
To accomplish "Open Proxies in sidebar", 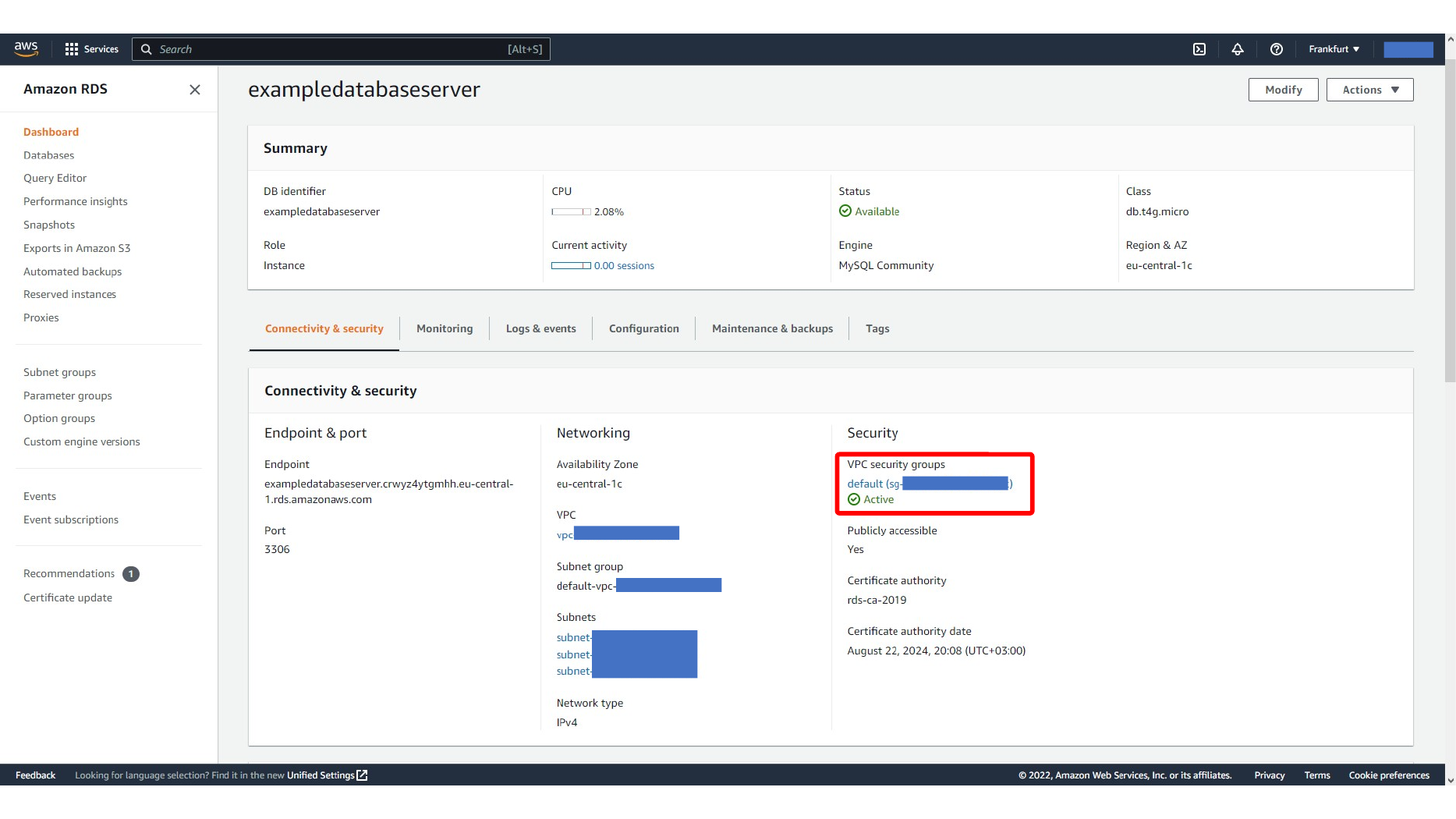I will click(41, 317).
